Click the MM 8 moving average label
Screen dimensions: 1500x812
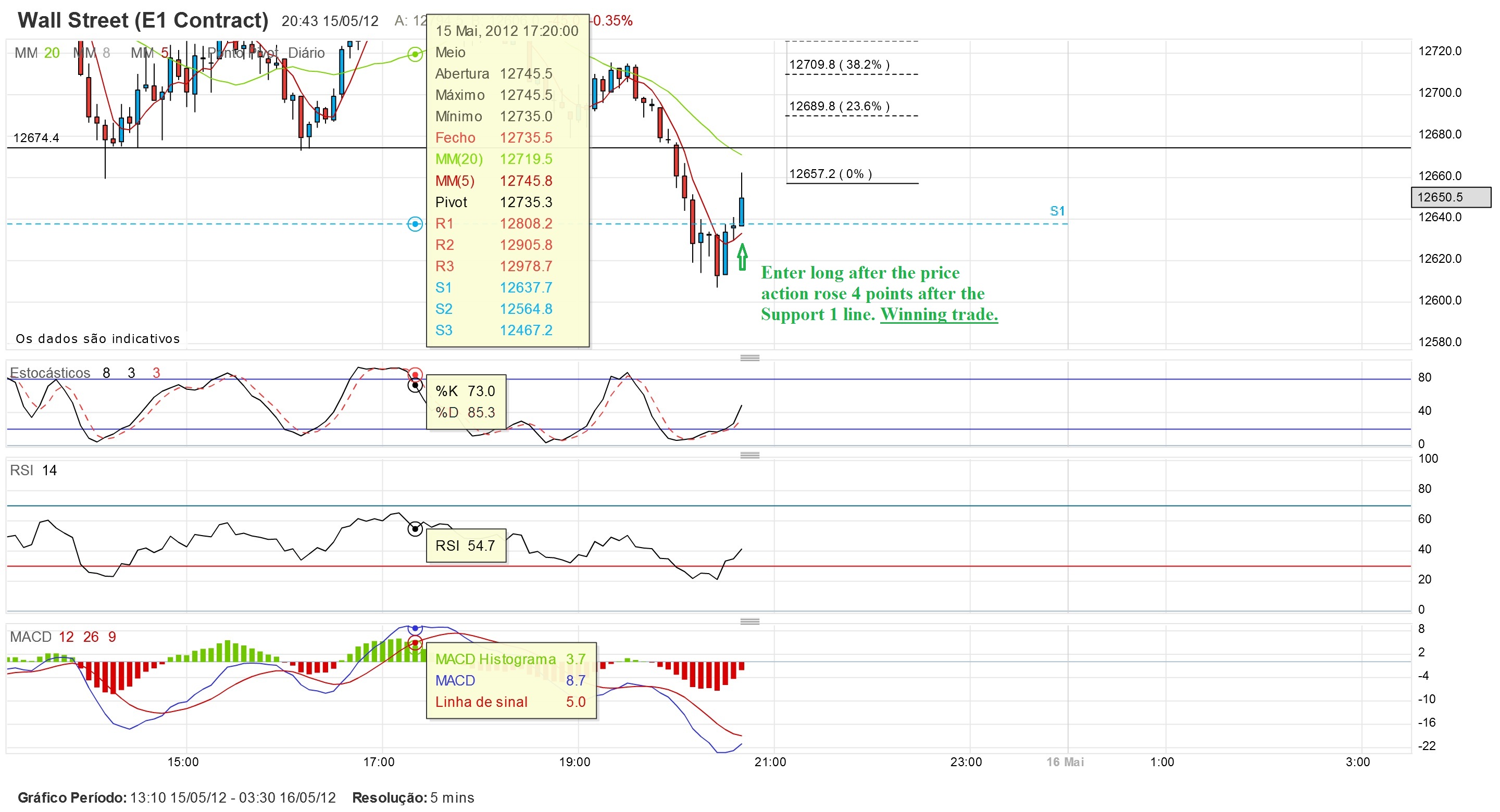pos(92,53)
